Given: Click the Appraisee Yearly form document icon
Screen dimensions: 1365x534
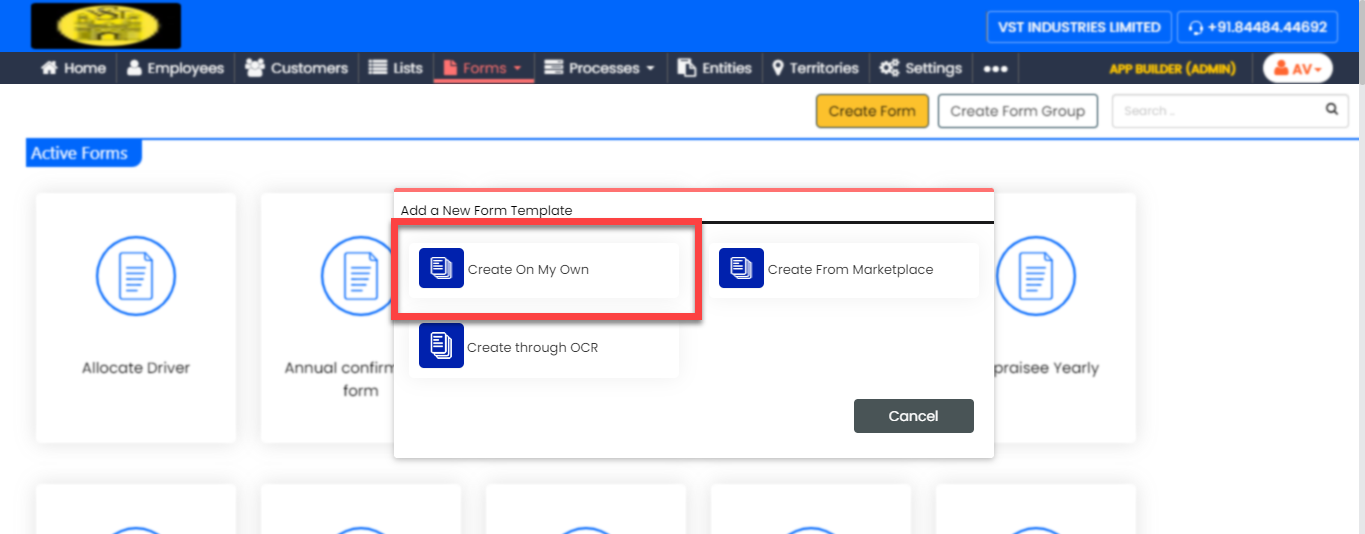Looking at the screenshot, I should pyautogui.click(x=1035, y=278).
